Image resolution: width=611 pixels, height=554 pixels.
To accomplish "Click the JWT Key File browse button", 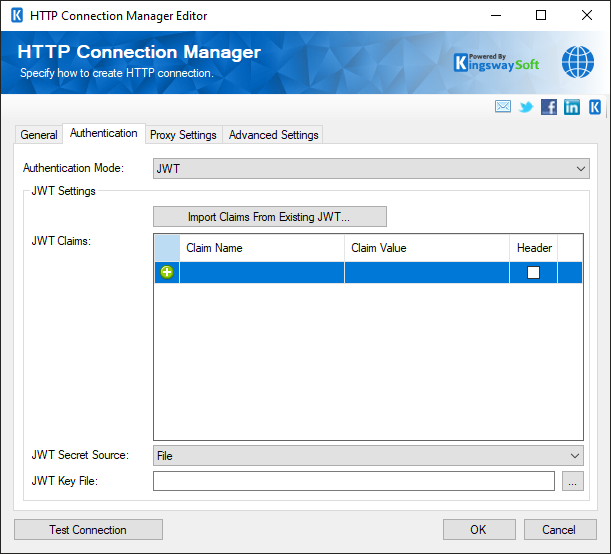I will pos(572,482).
